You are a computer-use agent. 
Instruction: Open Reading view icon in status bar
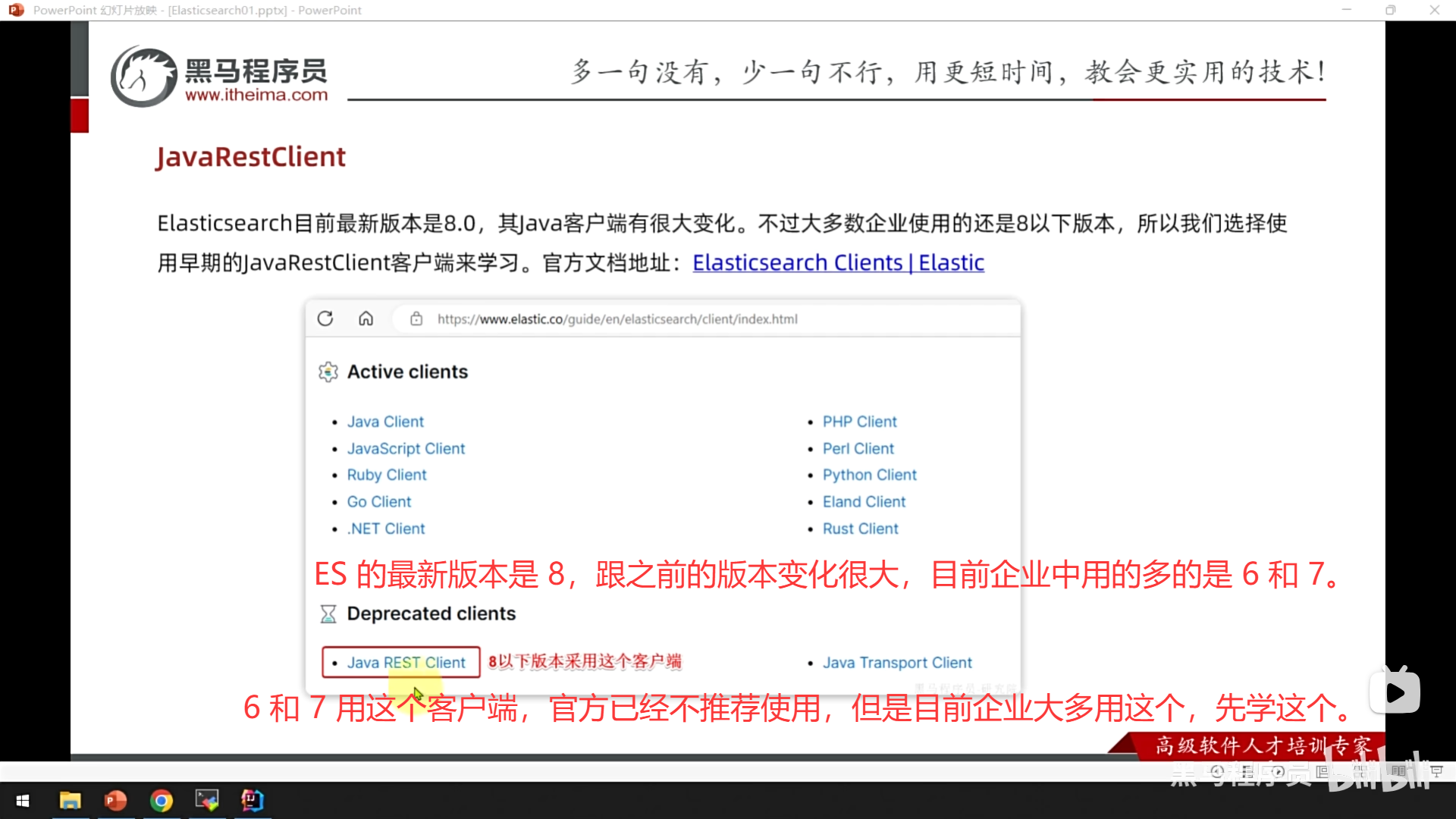click(1398, 771)
